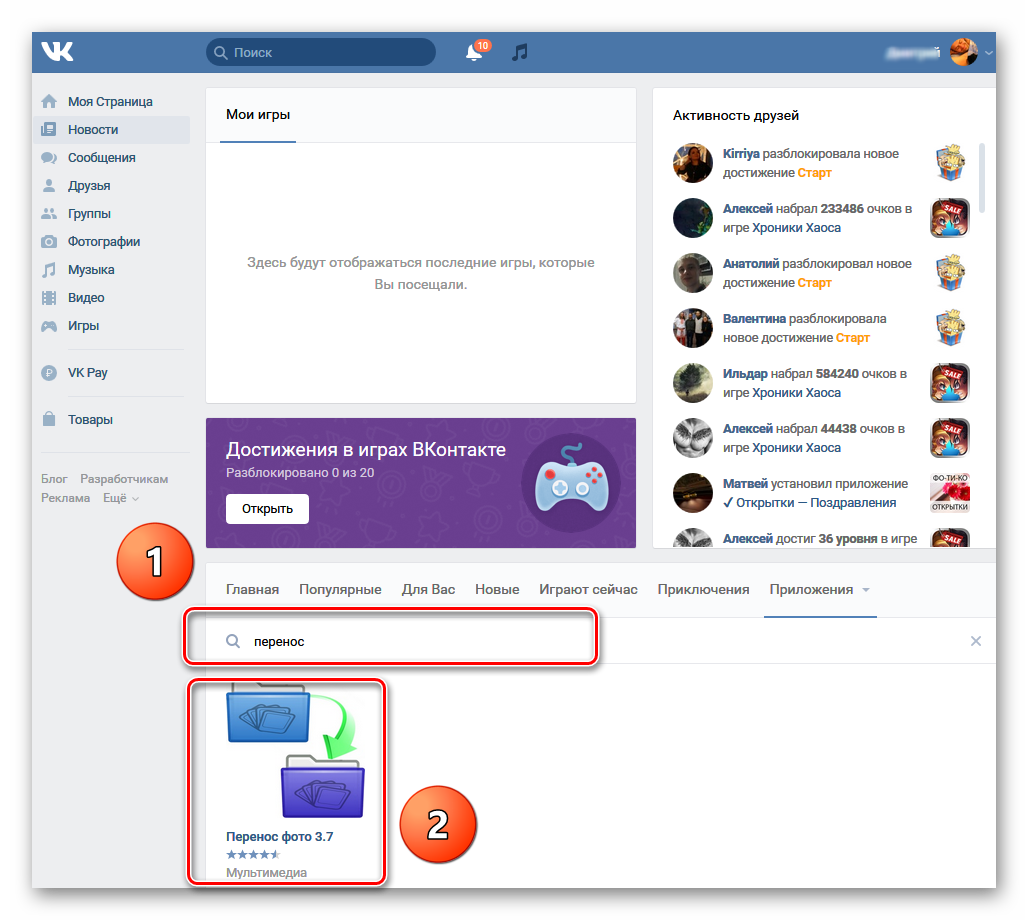1028x920 pixels.
Task: Open Разработчикам footer link
Action: [x=124, y=479]
